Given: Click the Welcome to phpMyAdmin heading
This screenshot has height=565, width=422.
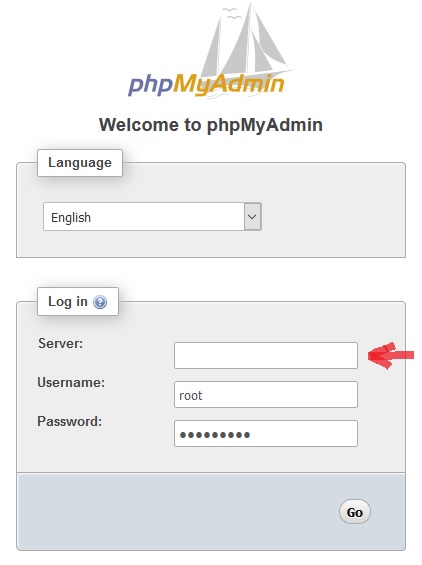Looking at the screenshot, I should pyautogui.click(x=211, y=125).
